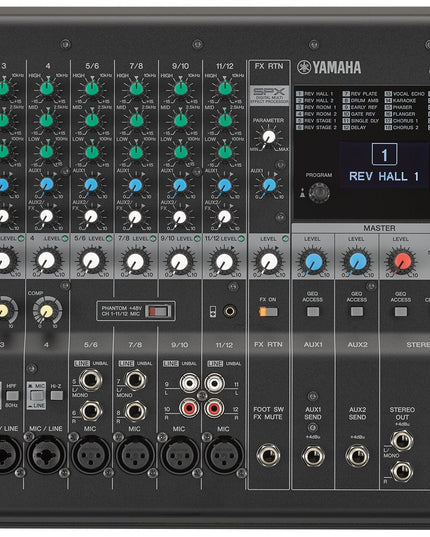Viewport: 430px width, 537px height.
Task: Click the SPX digital effect logo
Action: click(269, 95)
